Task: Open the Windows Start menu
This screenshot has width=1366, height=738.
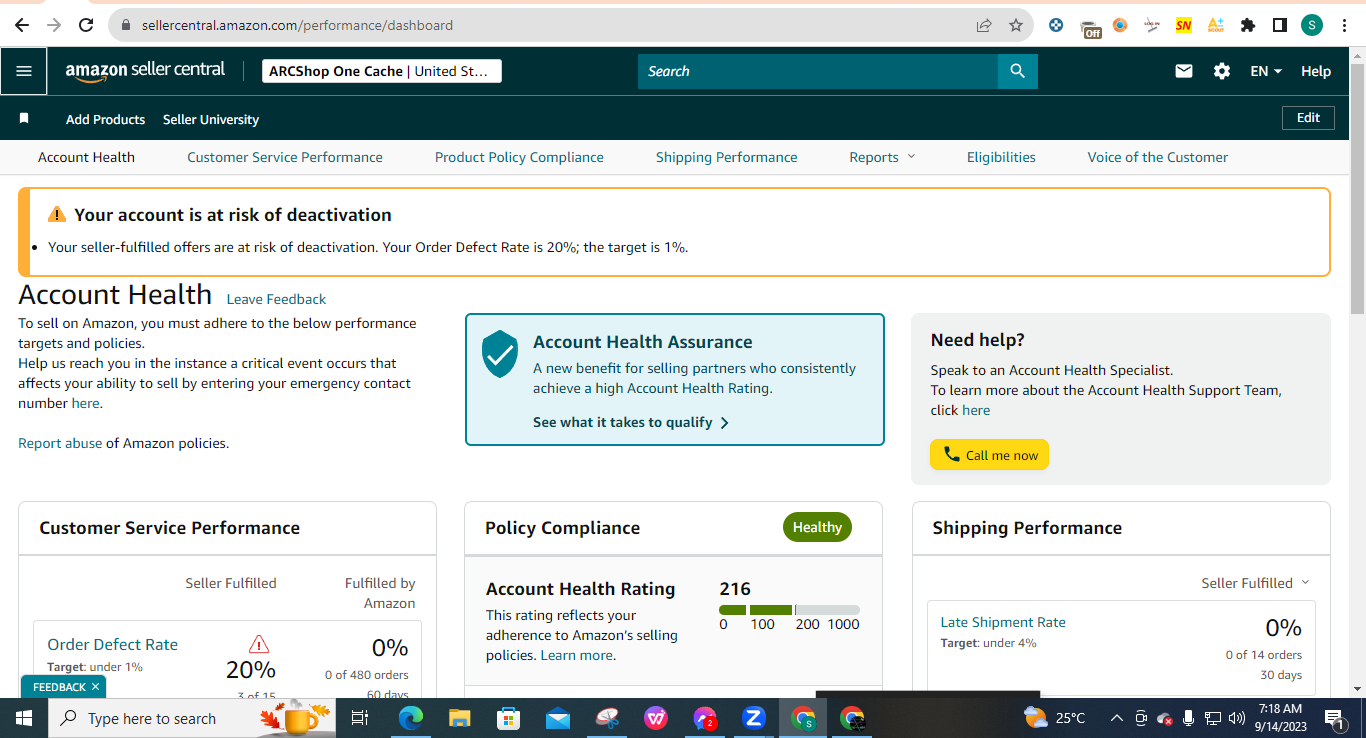Action: (x=23, y=718)
